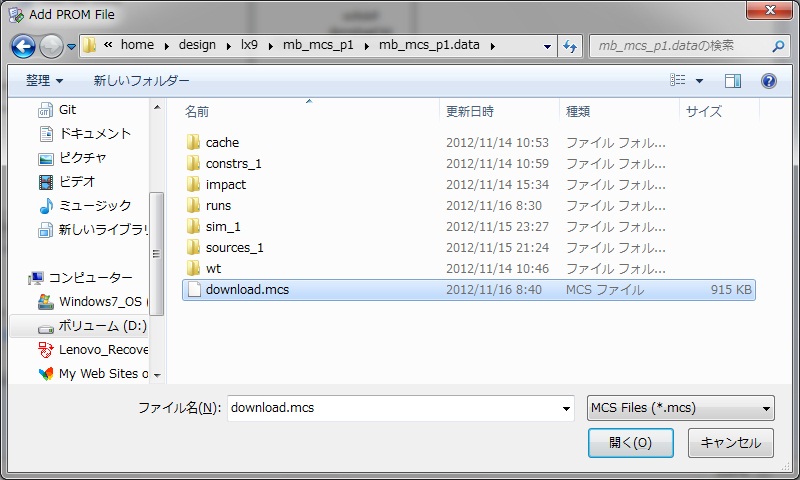
Task: Expand the arrow after 'lx9' breadcrumb
Action: point(271,46)
